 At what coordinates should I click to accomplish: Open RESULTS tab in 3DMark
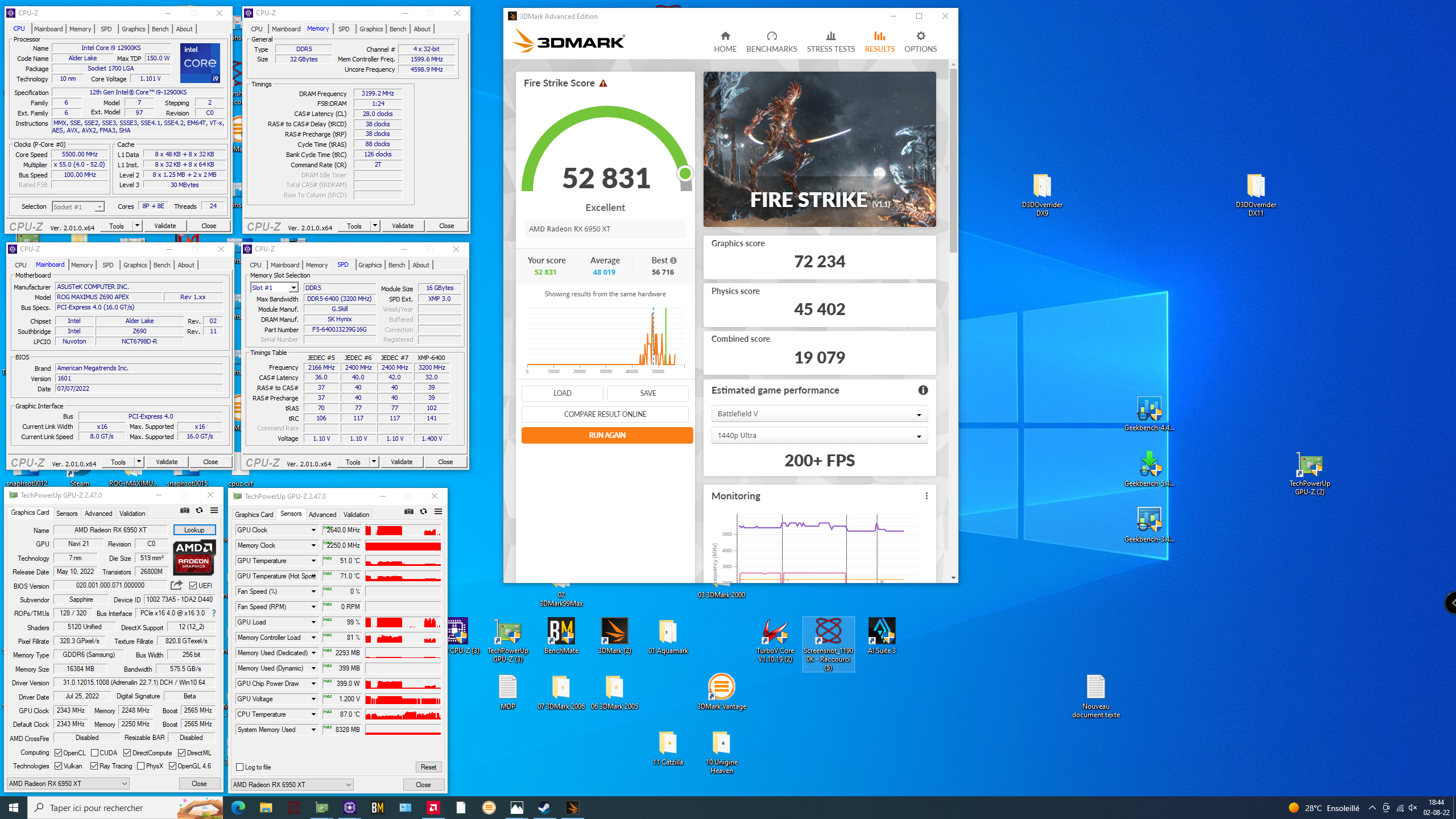879,42
